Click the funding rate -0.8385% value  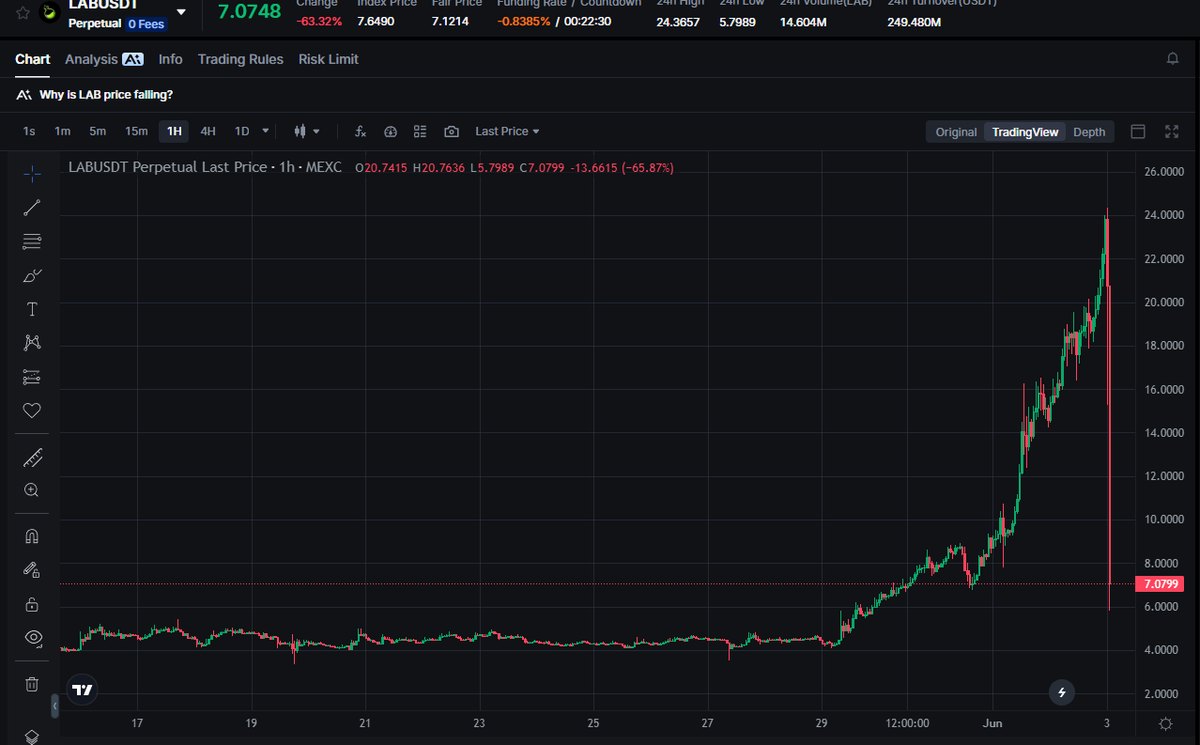(524, 21)
